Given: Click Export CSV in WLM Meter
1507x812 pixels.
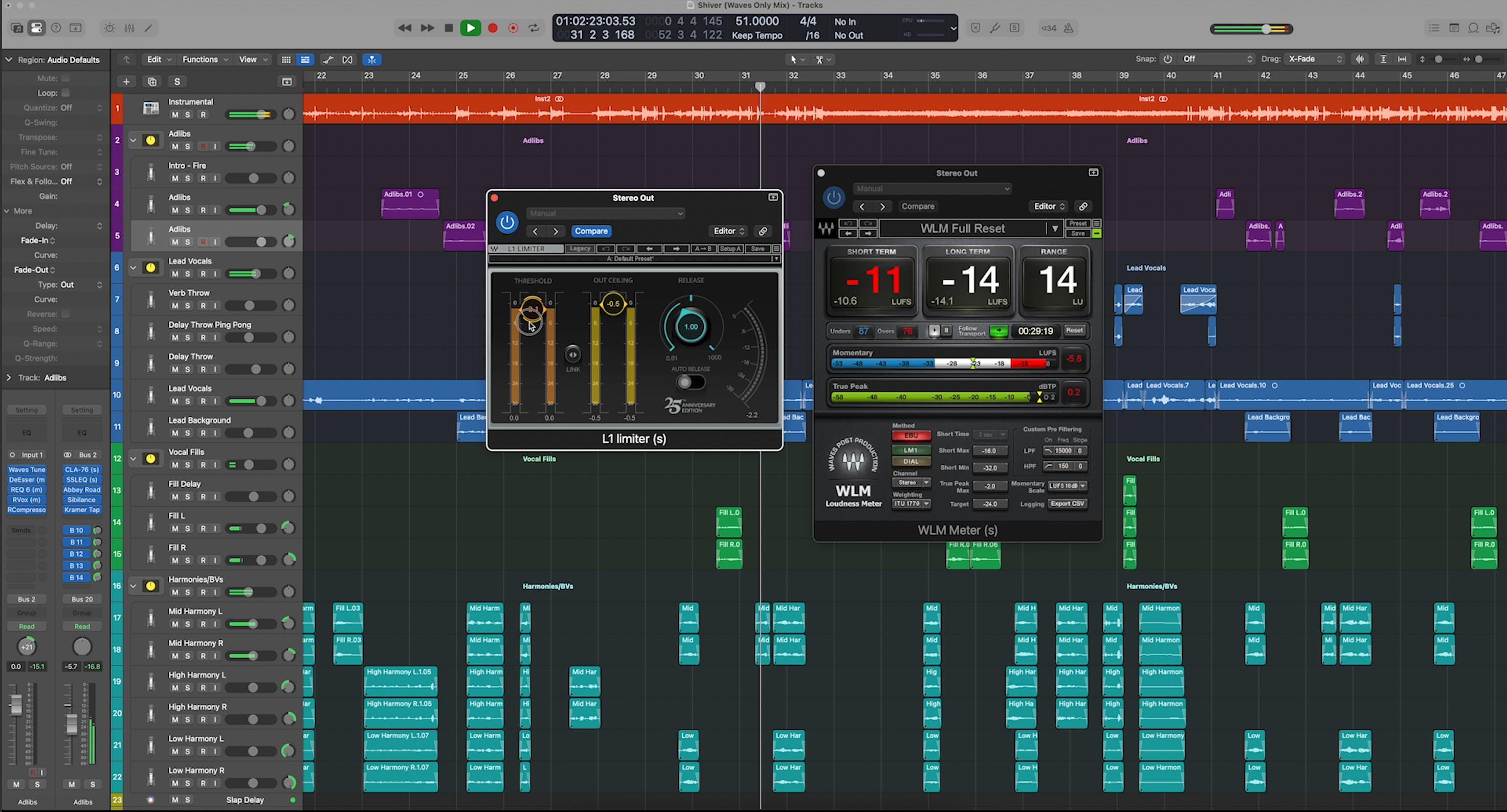Looking at the screenshot, I should (x=1067, y=503).
